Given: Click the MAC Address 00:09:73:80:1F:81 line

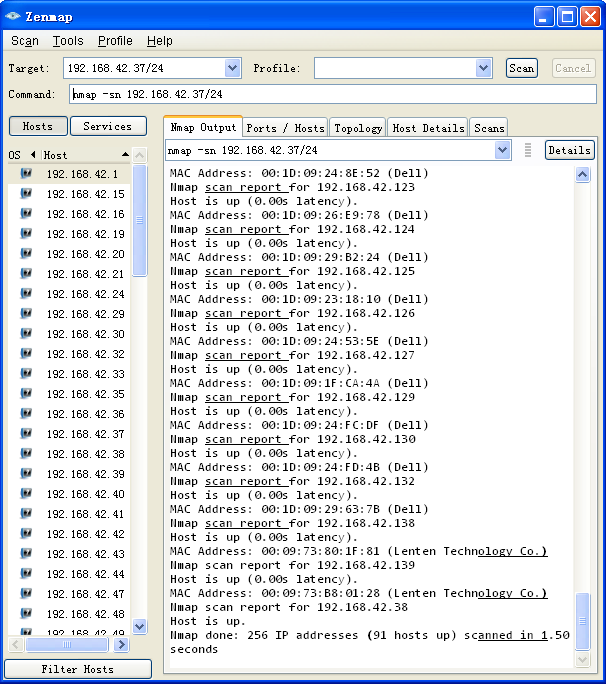Looking at the screenshot, I should pyautogui.click(x=358, y=551).
